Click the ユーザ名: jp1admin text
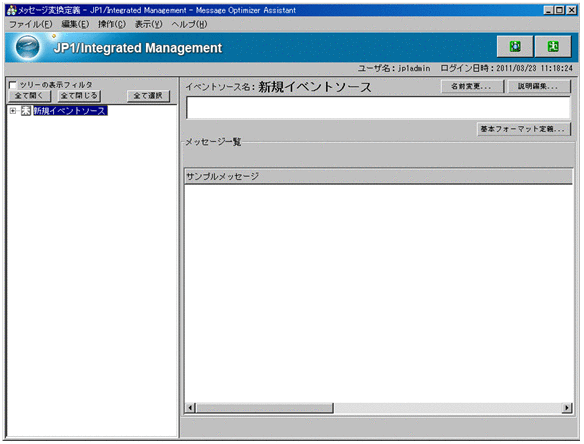584x444 pixels. coord(394,69)
